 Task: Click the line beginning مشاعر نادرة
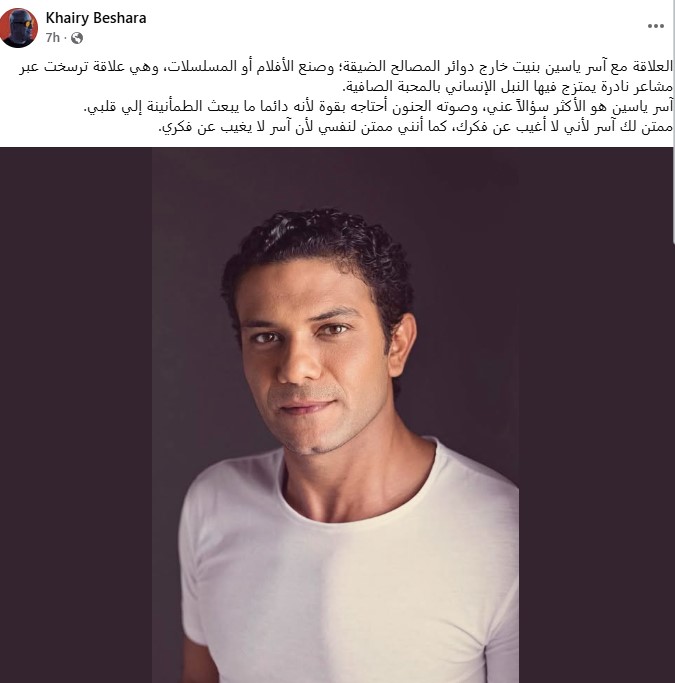click(507, 87)
